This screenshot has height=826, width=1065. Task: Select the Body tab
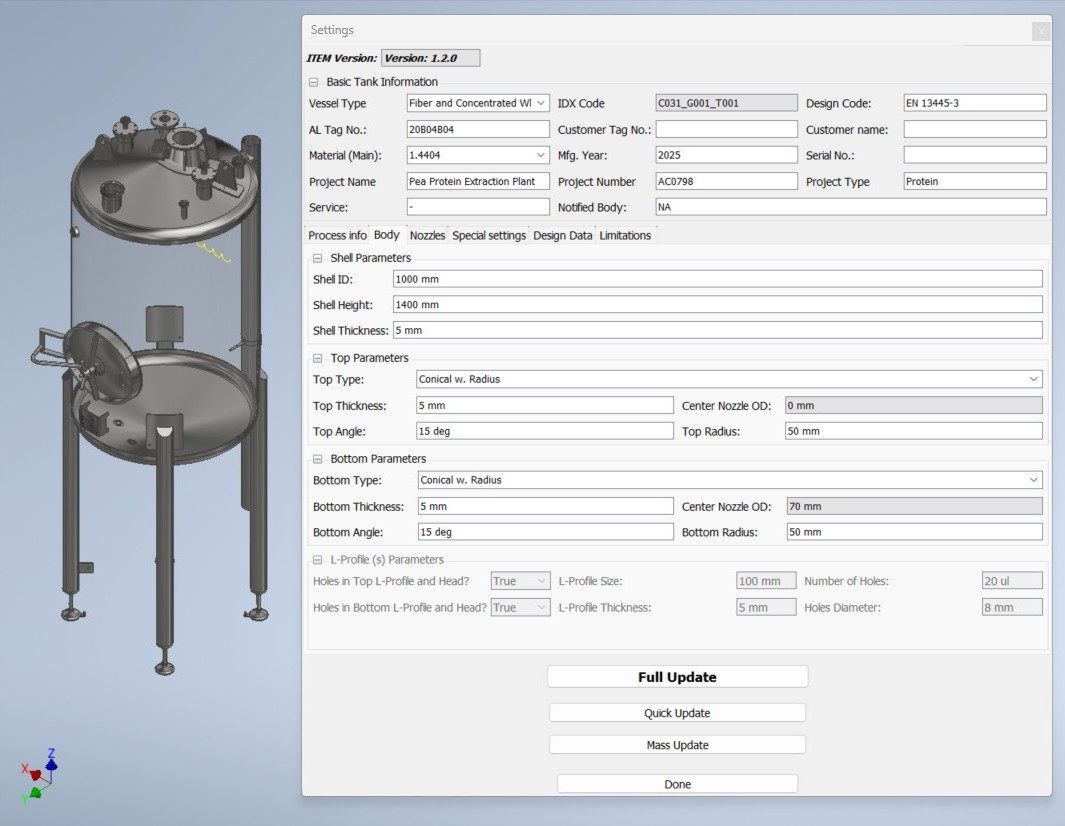coord(386,235)
